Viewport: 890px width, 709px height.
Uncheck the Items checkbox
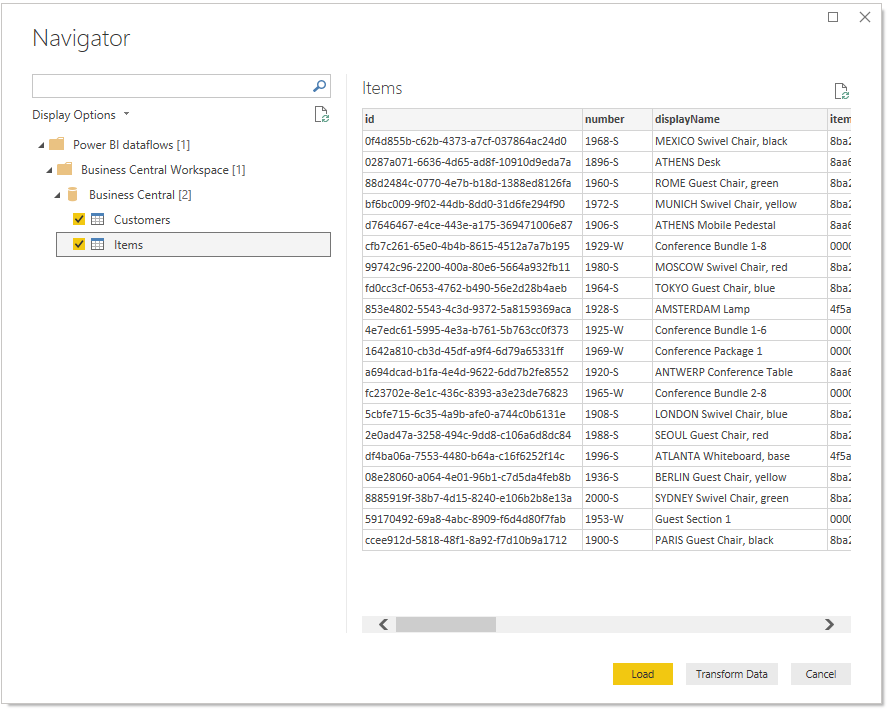point(78,244)
